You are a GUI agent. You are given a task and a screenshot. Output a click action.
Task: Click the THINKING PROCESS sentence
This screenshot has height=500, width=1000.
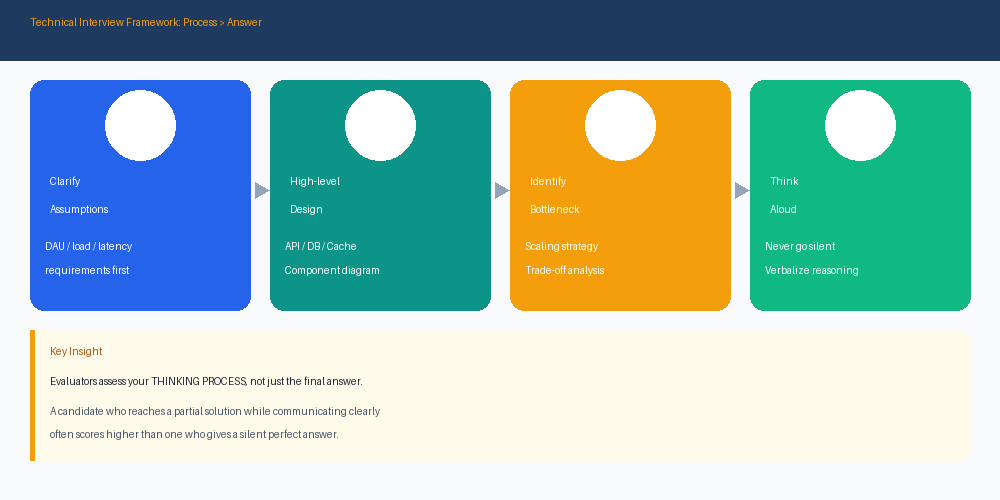(x=206, y=381)
